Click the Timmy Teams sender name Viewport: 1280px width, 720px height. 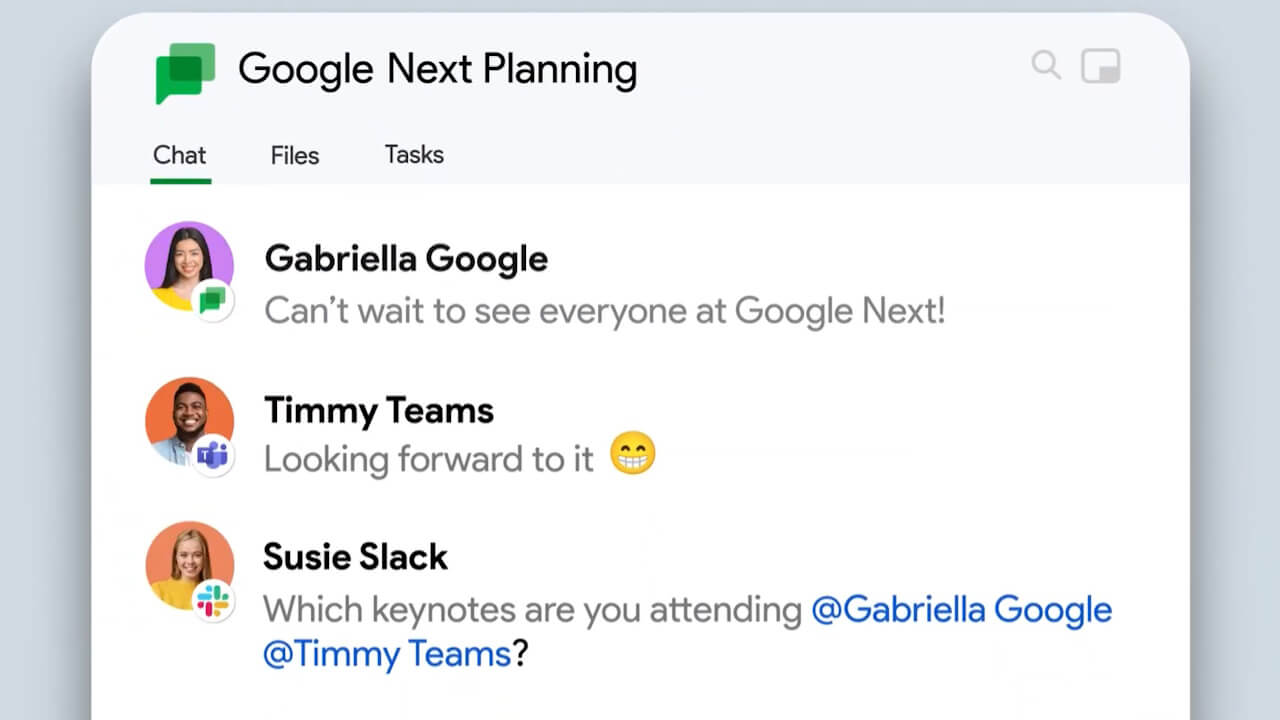379,410
